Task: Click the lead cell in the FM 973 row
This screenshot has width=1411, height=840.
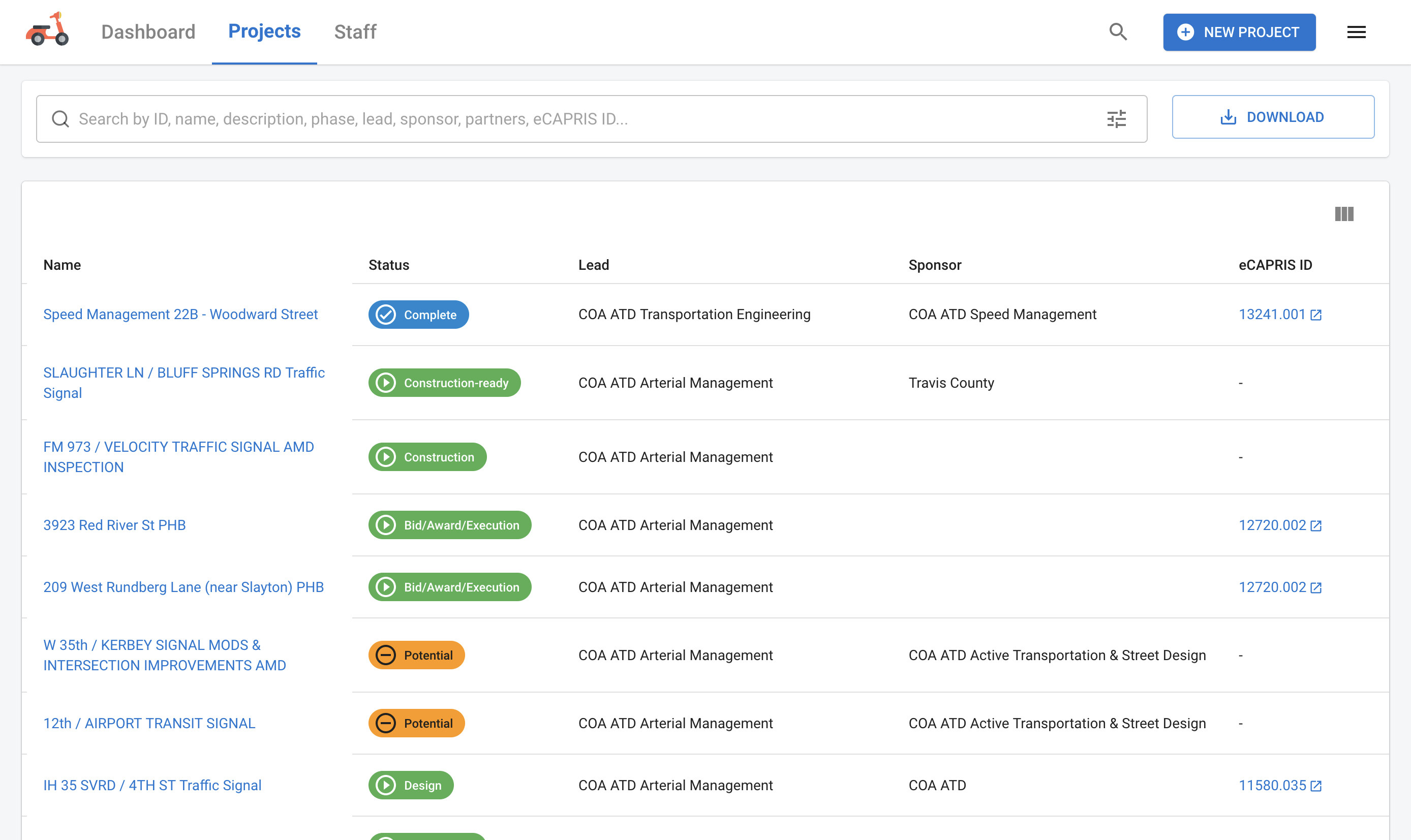Action: point(676,457)
